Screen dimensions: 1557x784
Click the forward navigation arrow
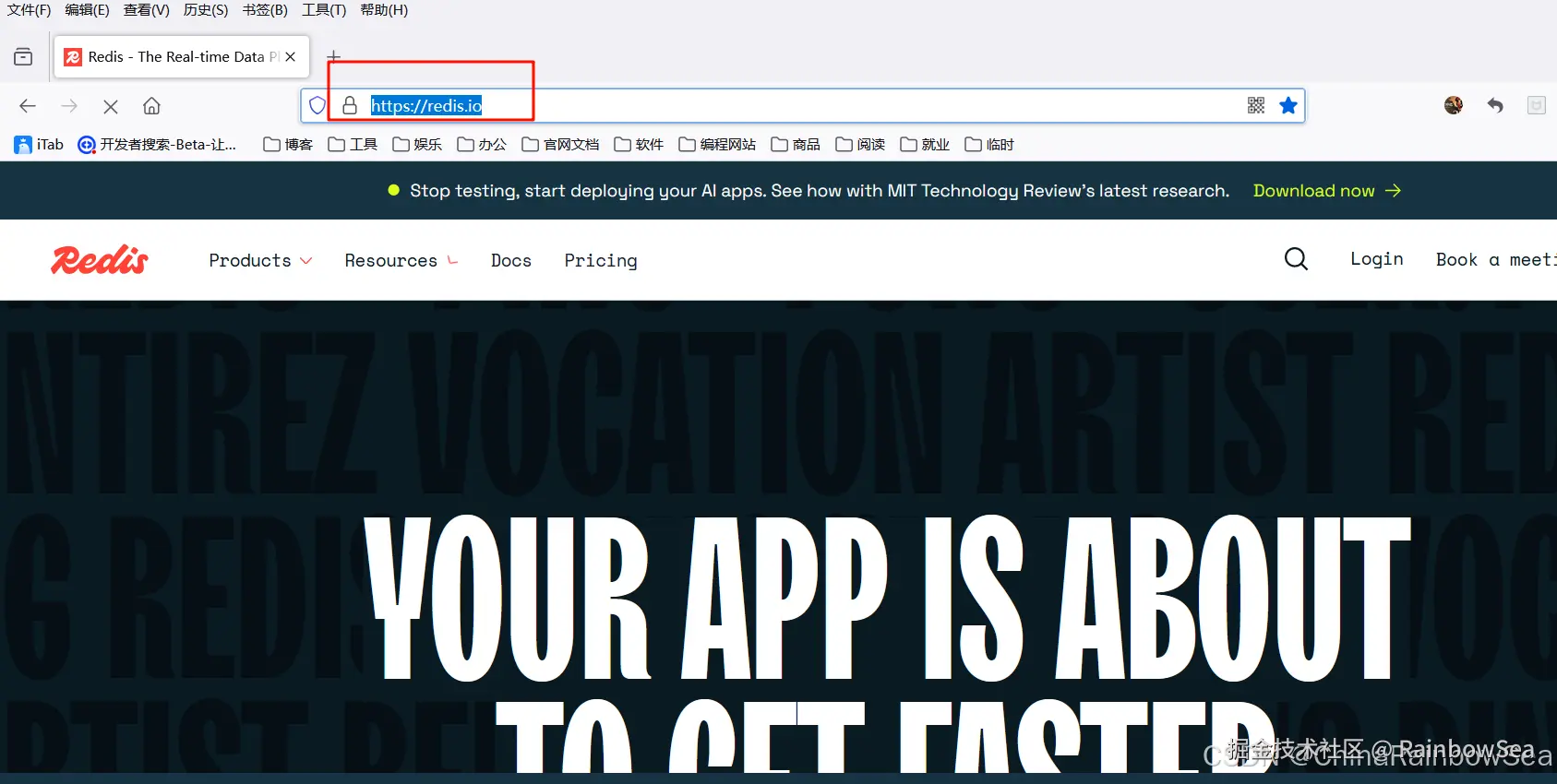[x=69, y=106]
